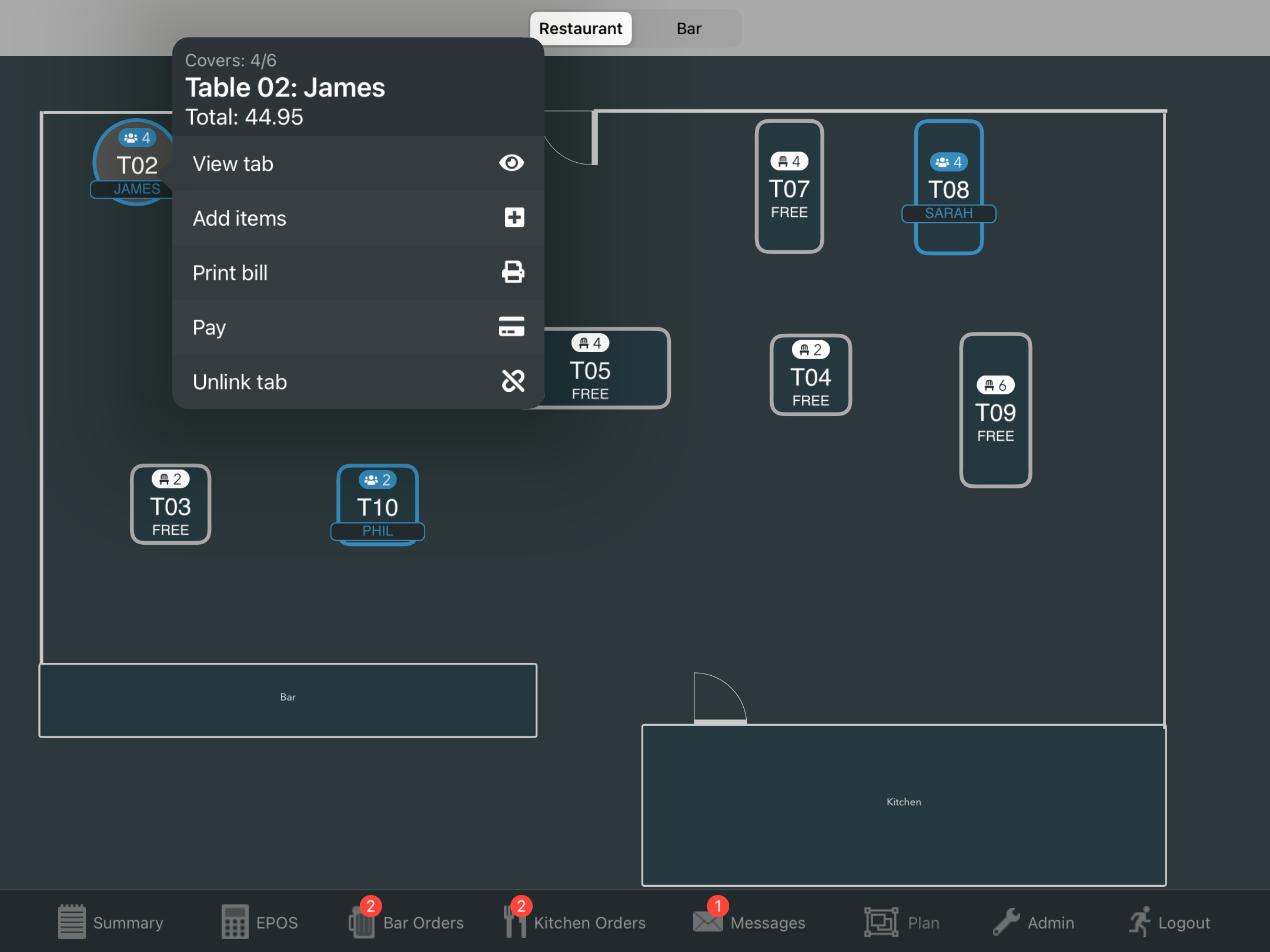
Task: Open Bar Orders with 2 pending
Action: tap(406, 922)
